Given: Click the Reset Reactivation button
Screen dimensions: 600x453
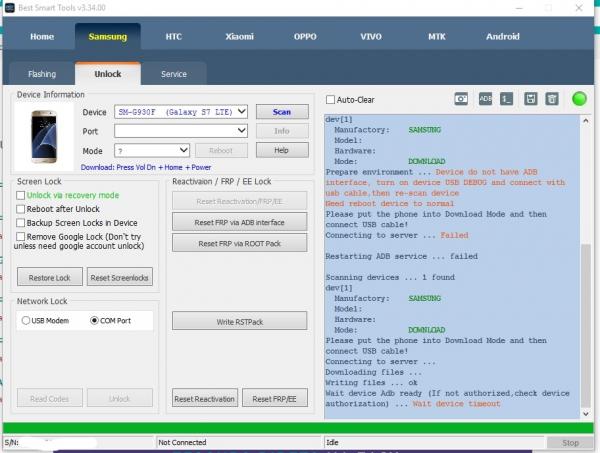Looking at the screenshot, I should pos(205,399).
